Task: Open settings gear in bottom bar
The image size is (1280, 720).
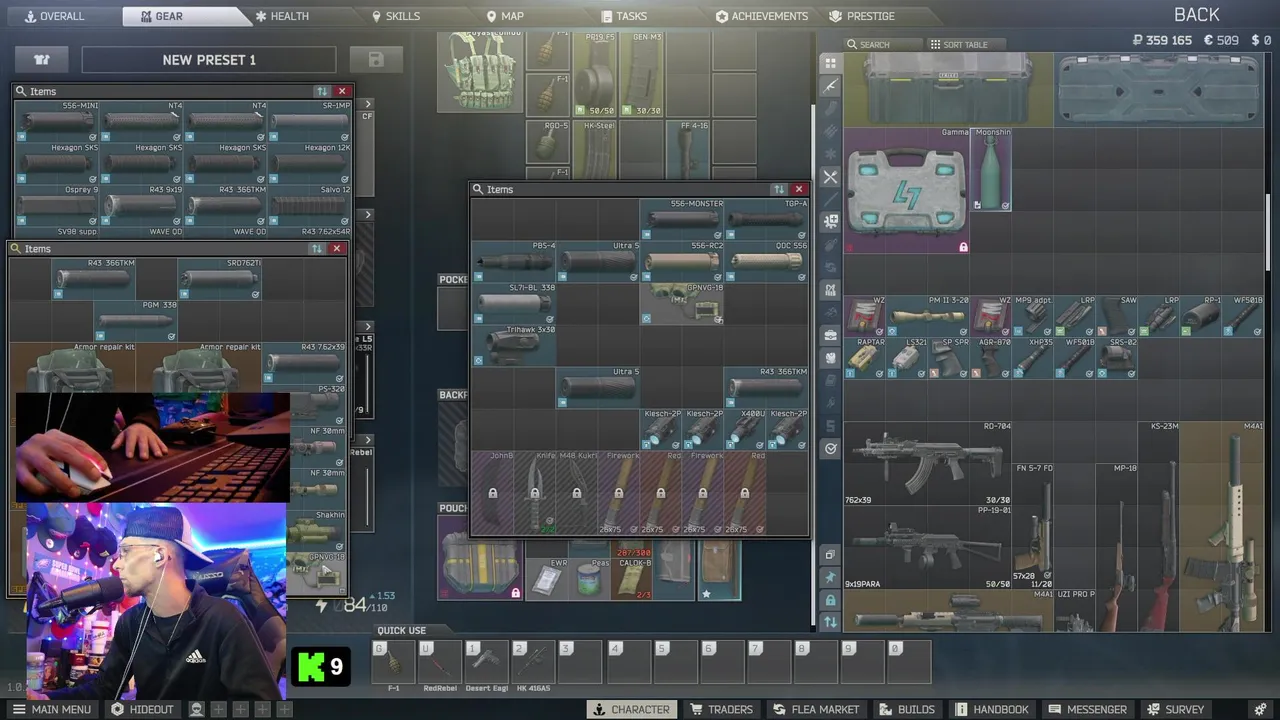Action: [1261, 709]
